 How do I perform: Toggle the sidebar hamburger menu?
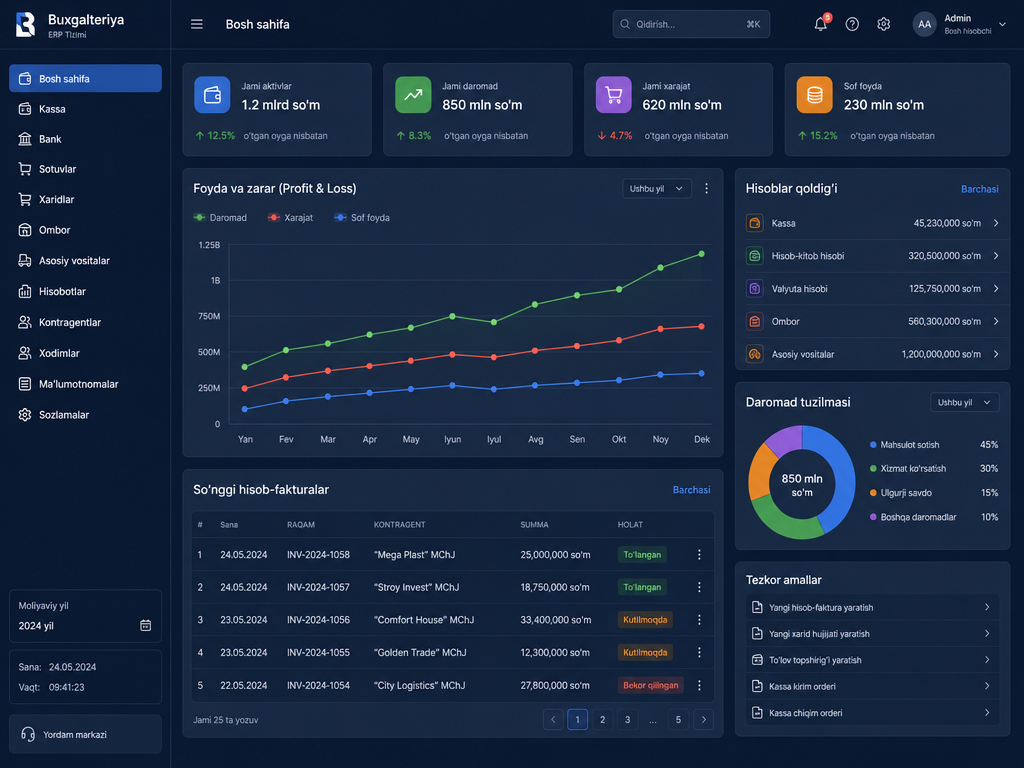(x=197, y=24)
